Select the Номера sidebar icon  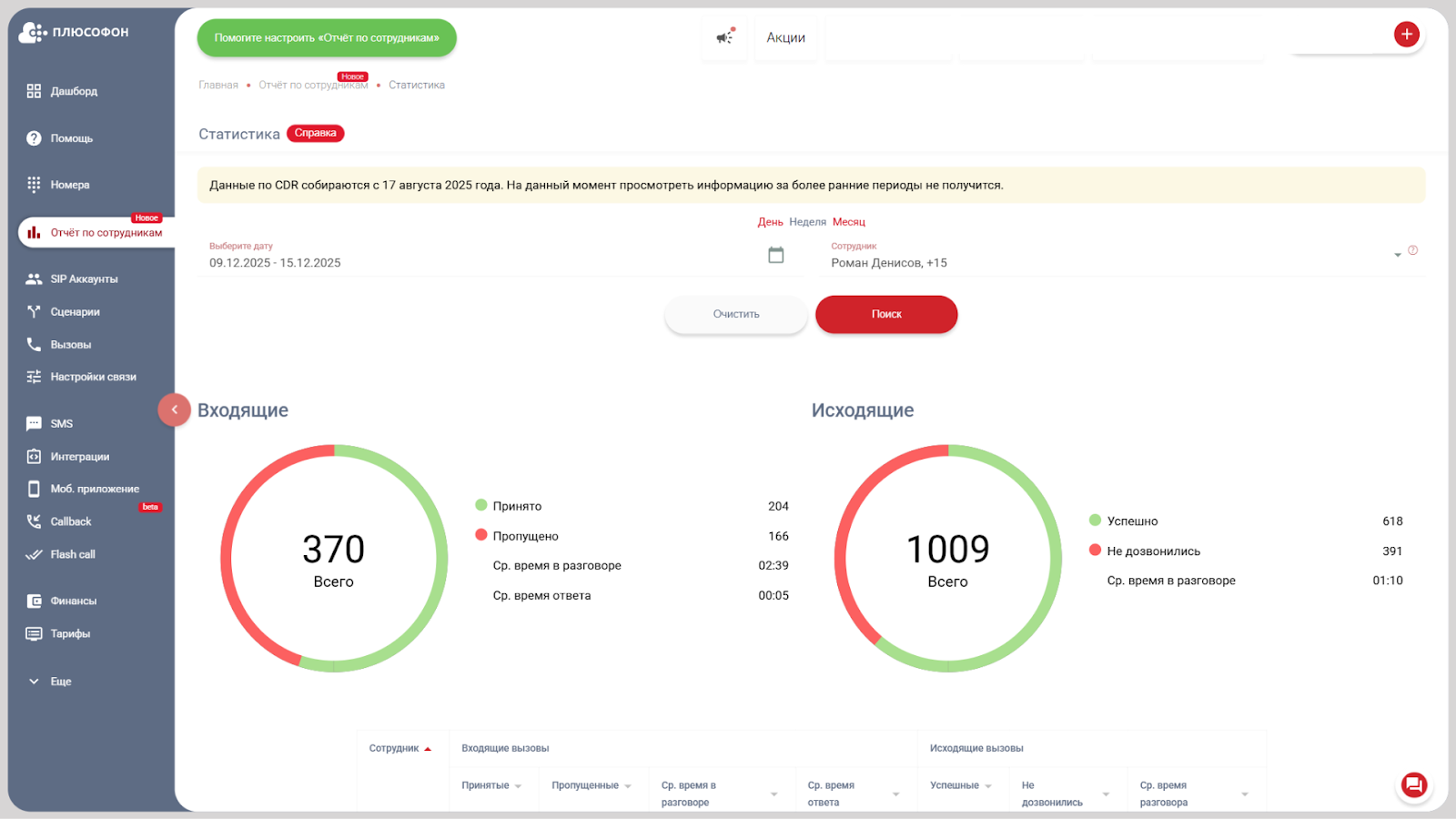(x=68, y=184)
